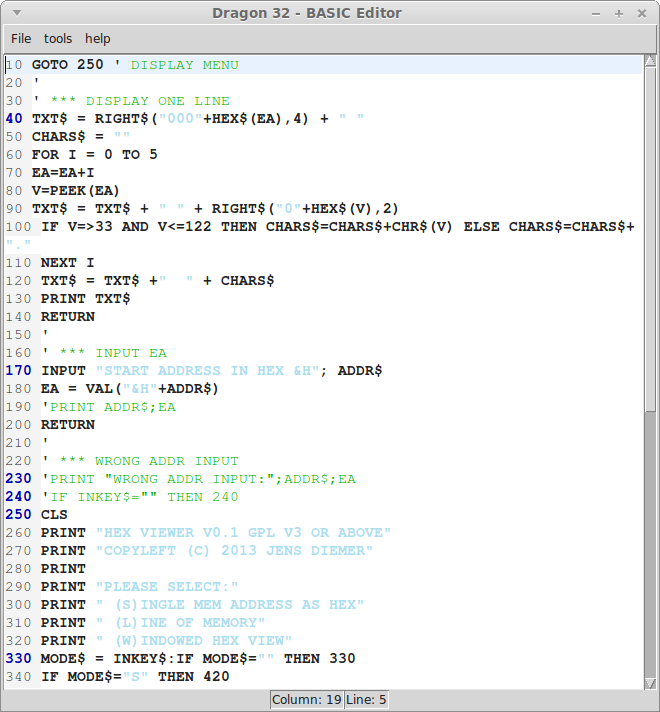The width and height of the screenshot is (660, 712).
Task: Maximize the BASIC Editor window
Action: tap(619, 14)
